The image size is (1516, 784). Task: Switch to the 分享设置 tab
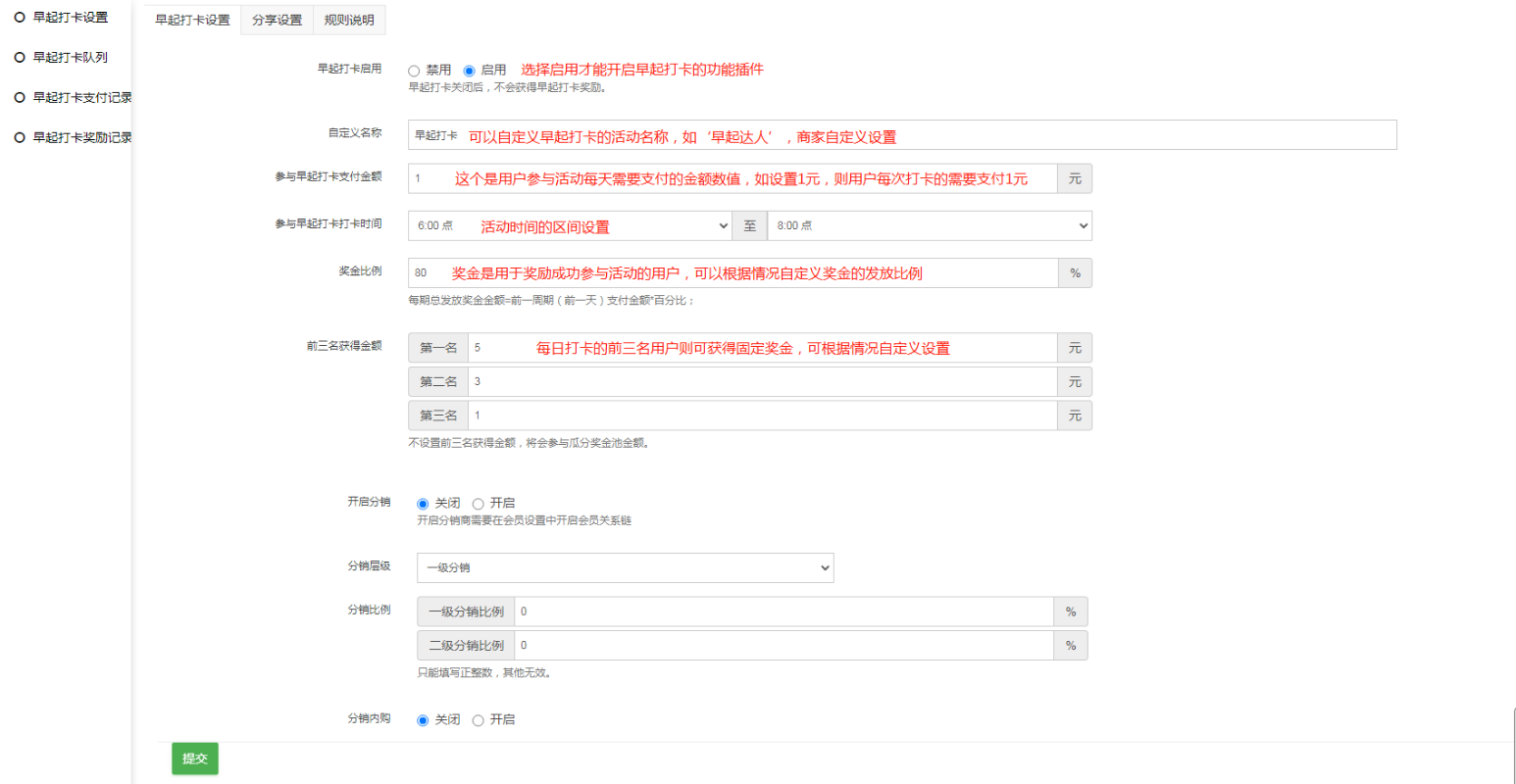277,20
